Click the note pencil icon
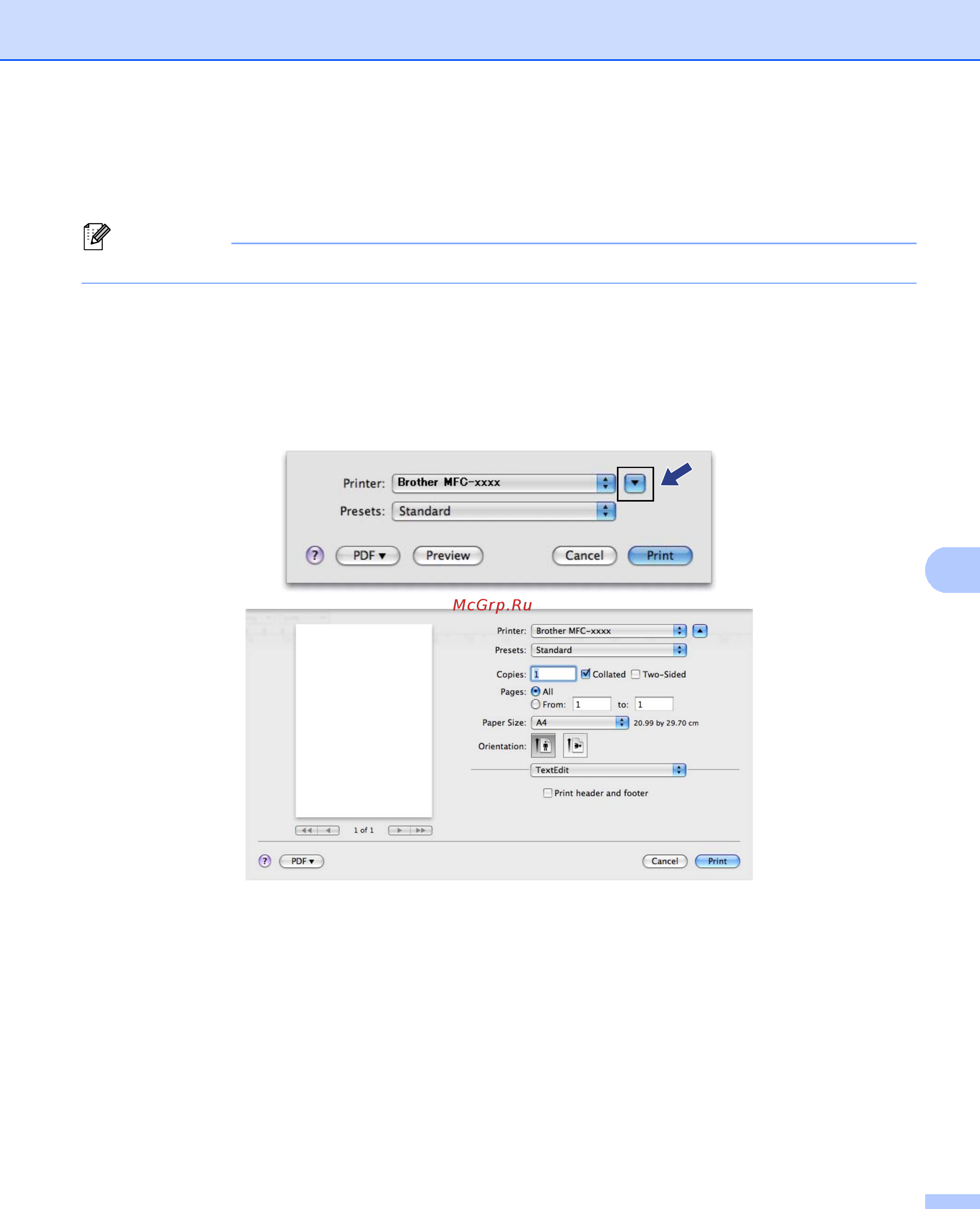 pos(96,236)
